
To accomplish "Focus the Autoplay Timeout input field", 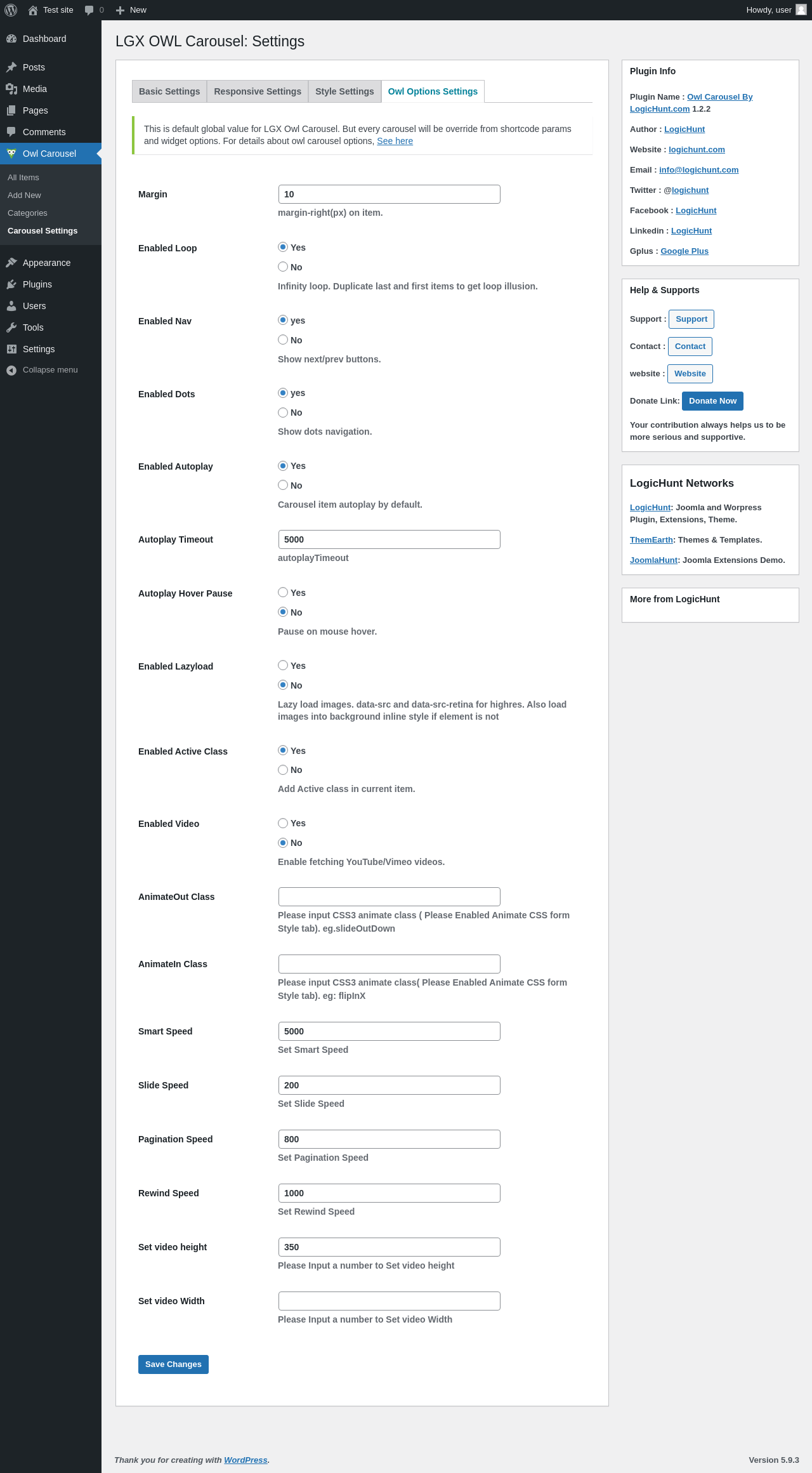I will point(390,539).
